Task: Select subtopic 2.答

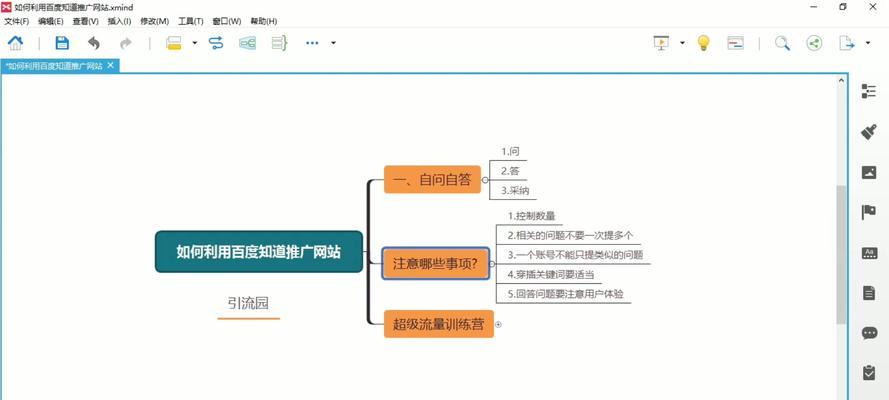Action: point(511,171)
